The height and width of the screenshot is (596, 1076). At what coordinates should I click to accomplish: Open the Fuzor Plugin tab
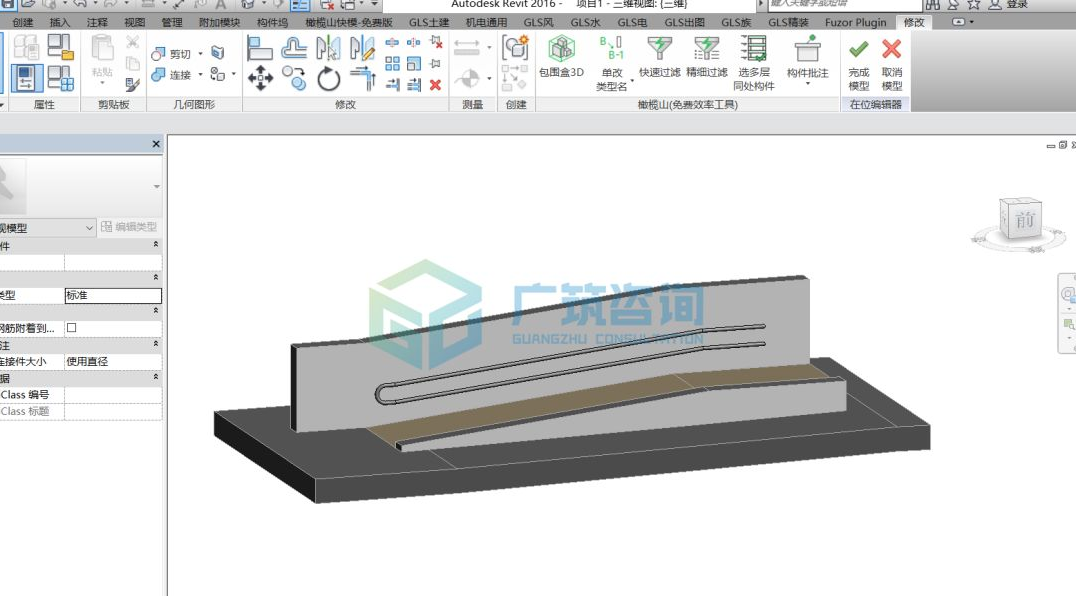pyautogui.click(x=855, y=23)
